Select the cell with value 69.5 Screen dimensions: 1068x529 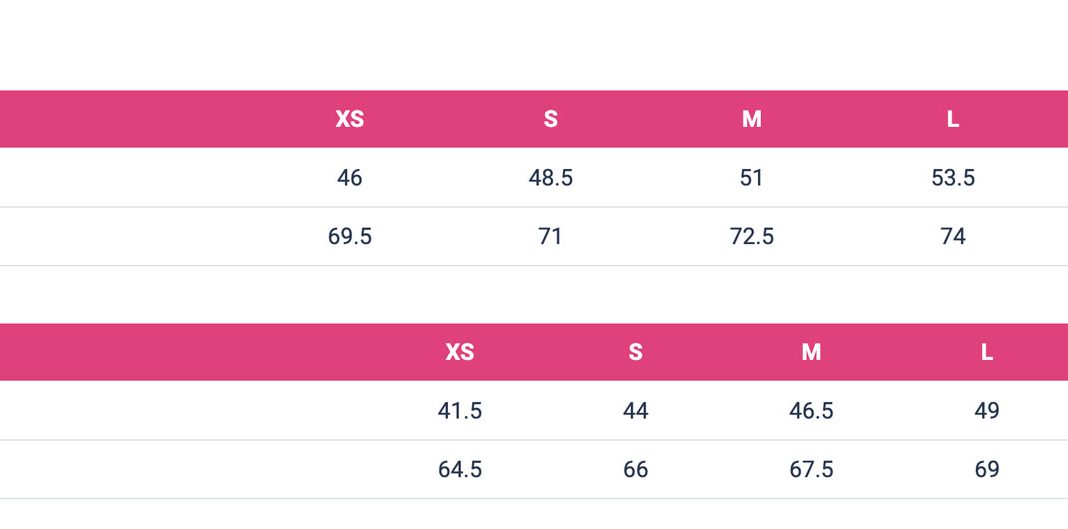click(349, 237)
